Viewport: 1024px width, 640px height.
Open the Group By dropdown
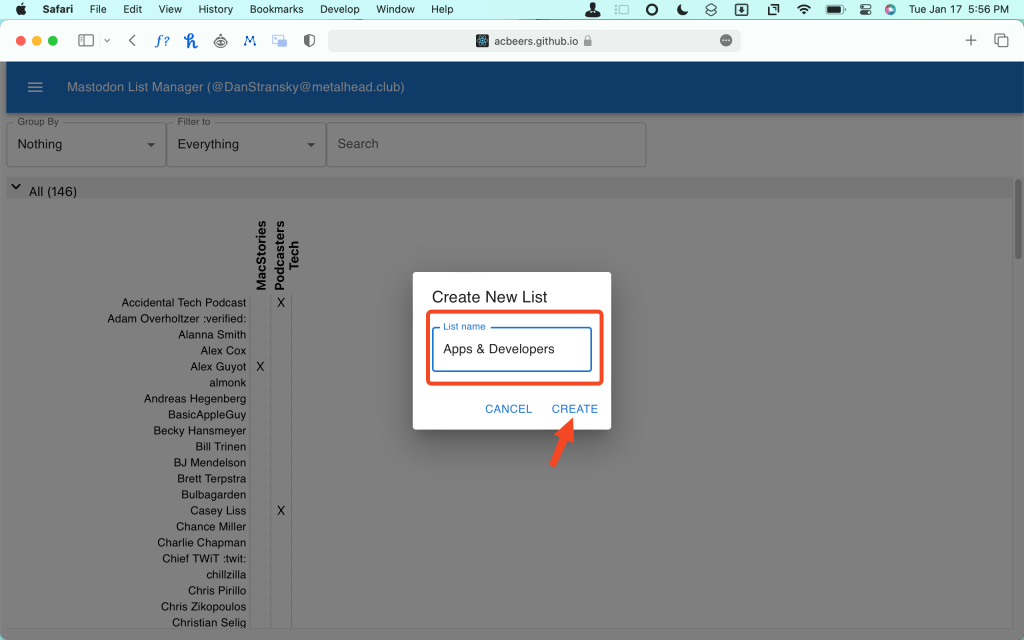85,144
